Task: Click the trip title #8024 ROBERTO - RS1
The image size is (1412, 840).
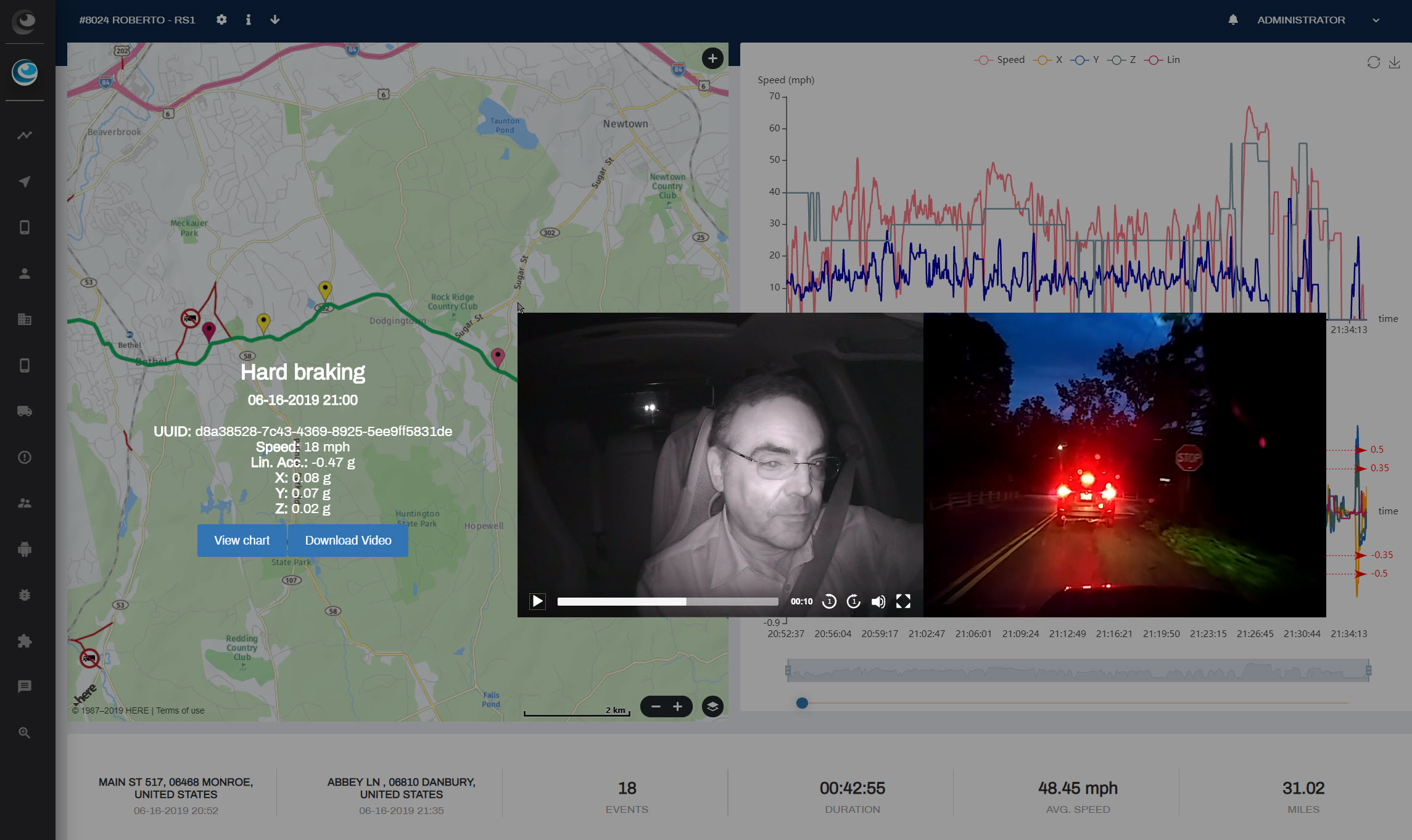Action: click(137, 20)
